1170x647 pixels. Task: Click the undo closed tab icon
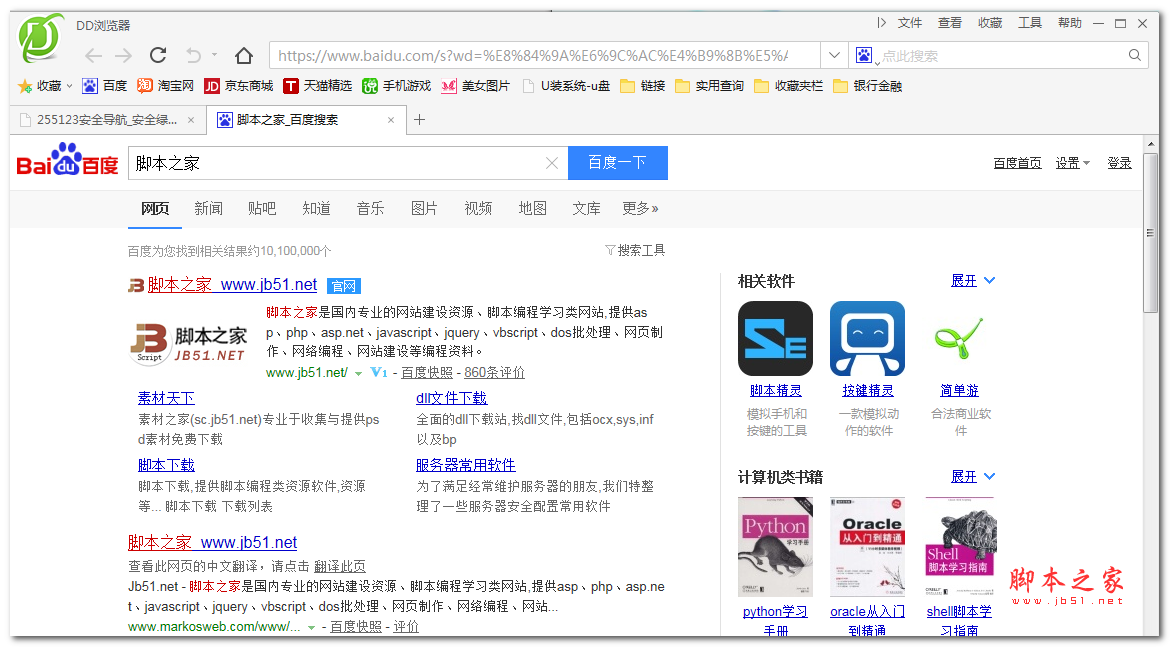tap(193, 55)
